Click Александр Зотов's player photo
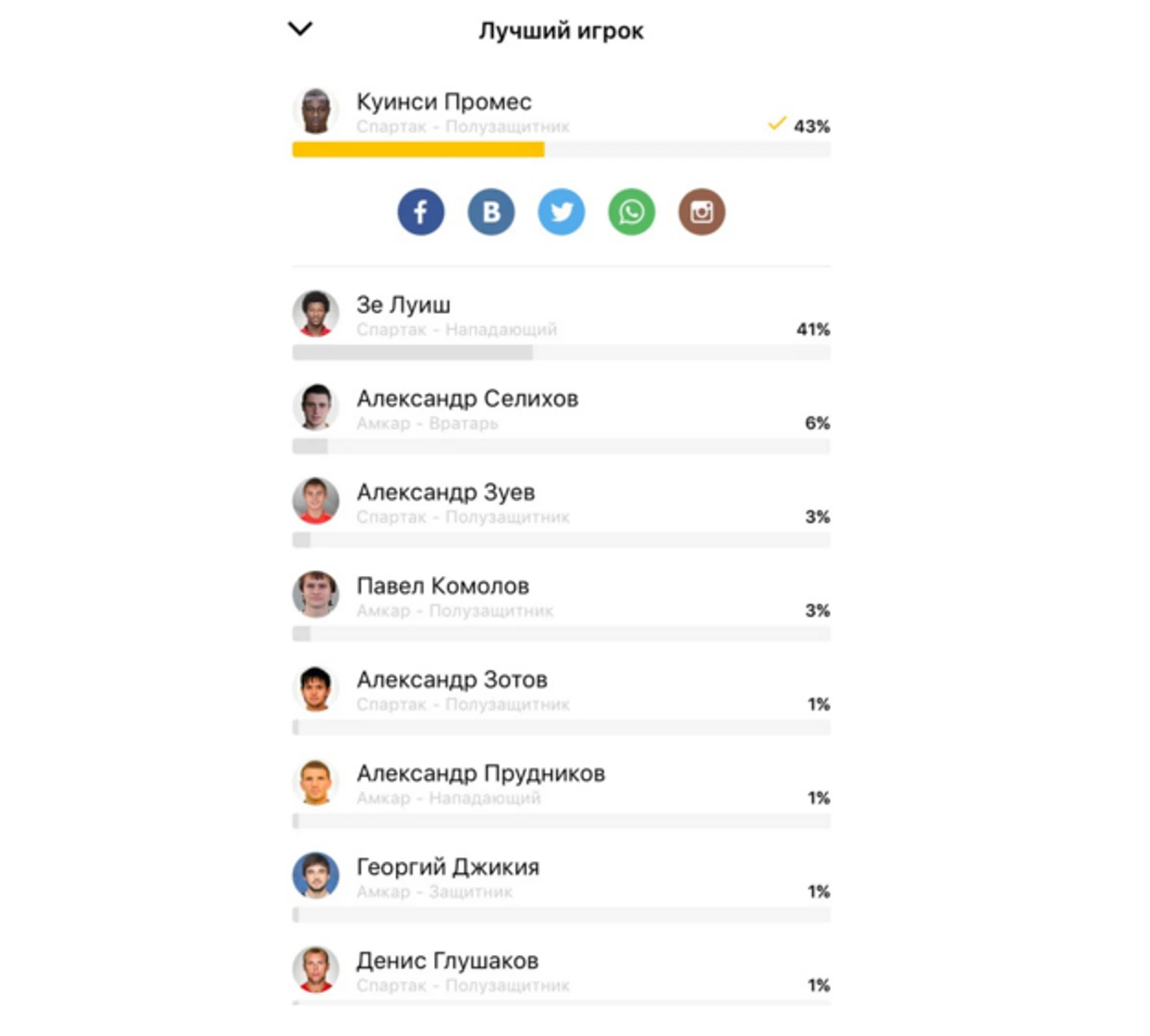 coord(316,689)
